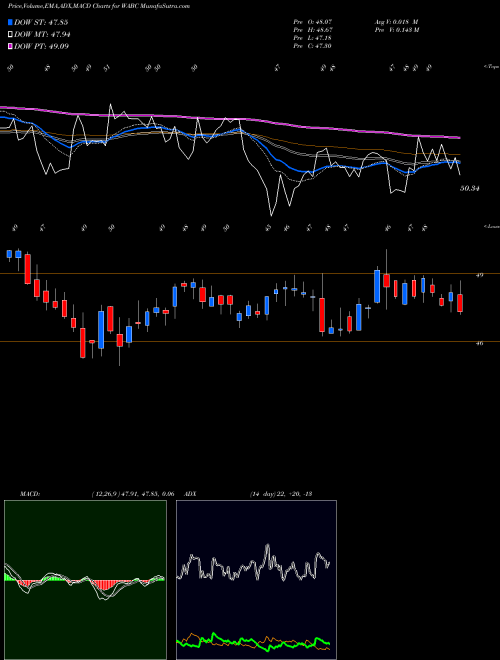Click the 'Pre H: 48.67' high value
500x660 pixels.
pyautogui.click(x=313, y=30)
